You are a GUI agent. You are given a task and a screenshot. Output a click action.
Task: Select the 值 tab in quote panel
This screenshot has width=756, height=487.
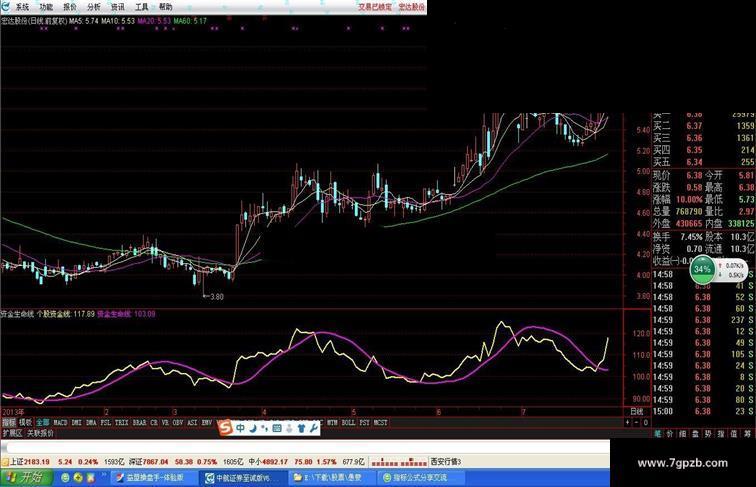(733, 434)
